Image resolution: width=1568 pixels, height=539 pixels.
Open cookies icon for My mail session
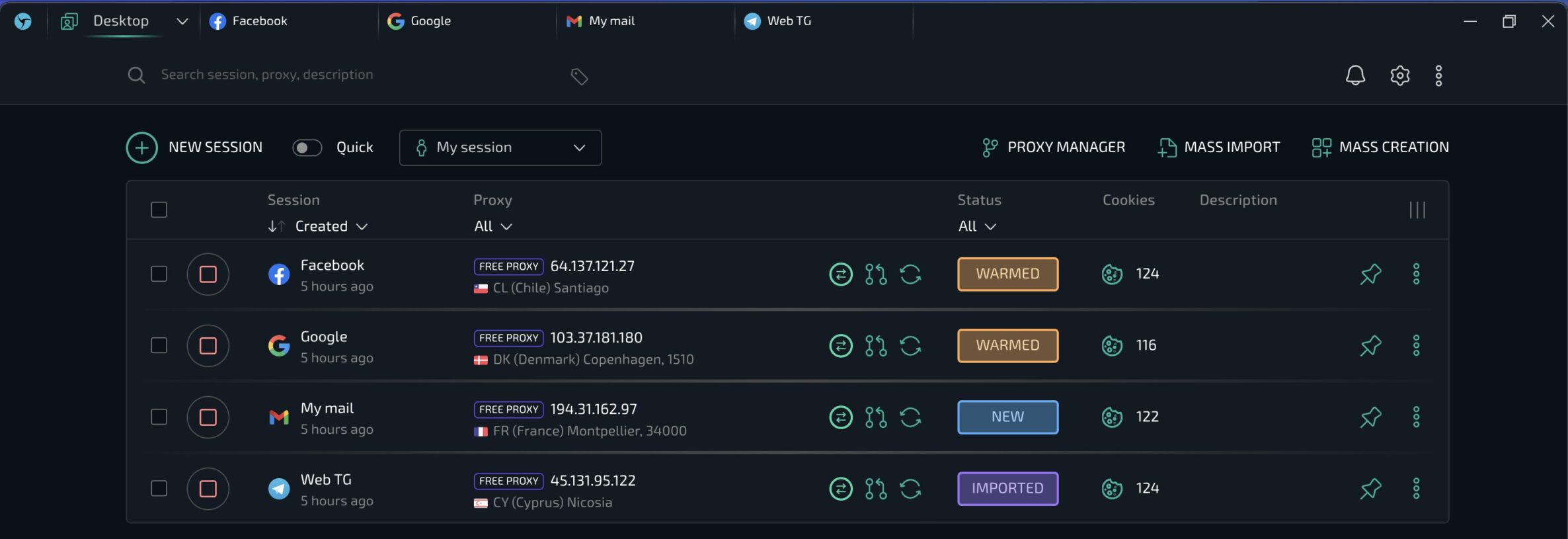coord(1112,417)
